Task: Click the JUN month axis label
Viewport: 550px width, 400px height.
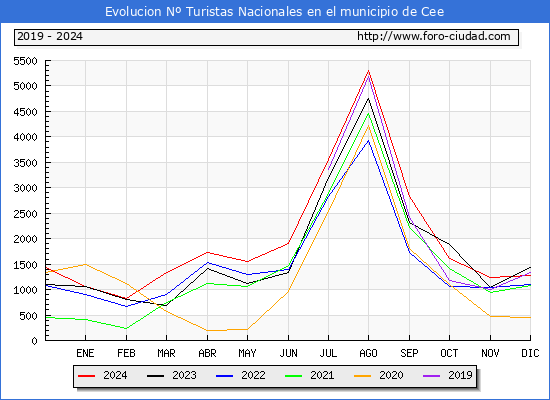Action: (288, 353)
